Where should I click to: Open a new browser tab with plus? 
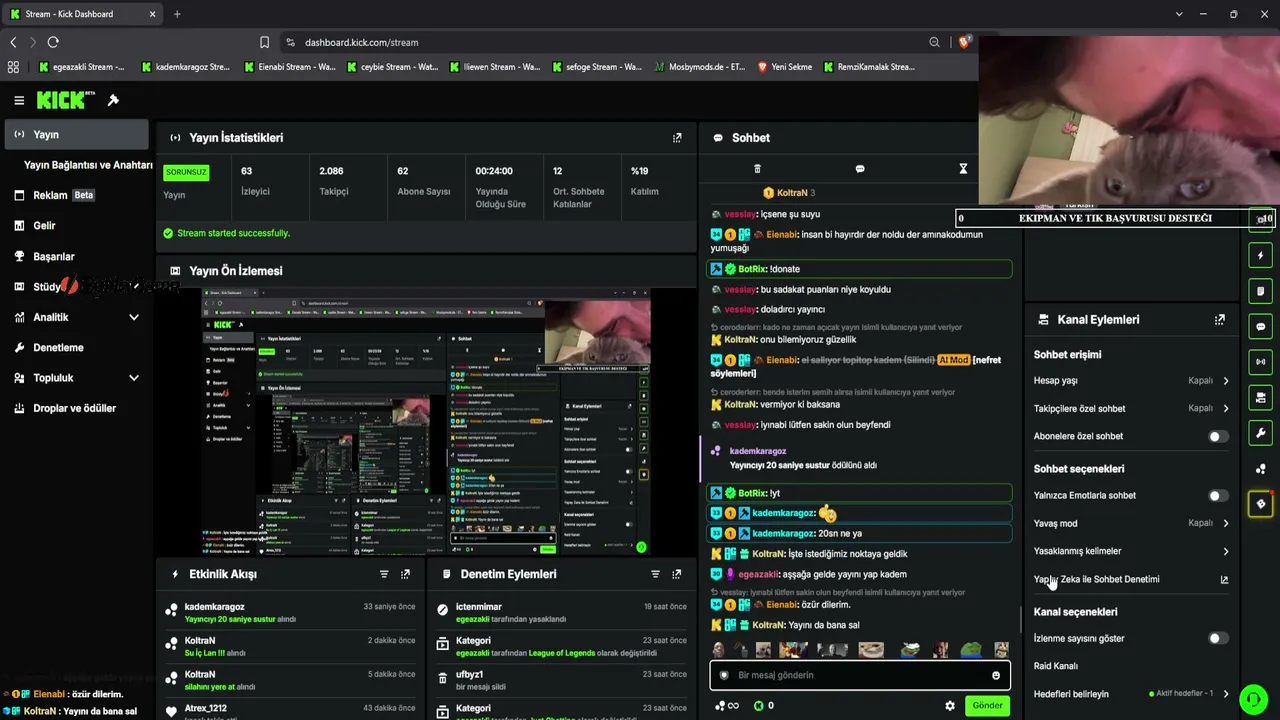tap(177, 14)
